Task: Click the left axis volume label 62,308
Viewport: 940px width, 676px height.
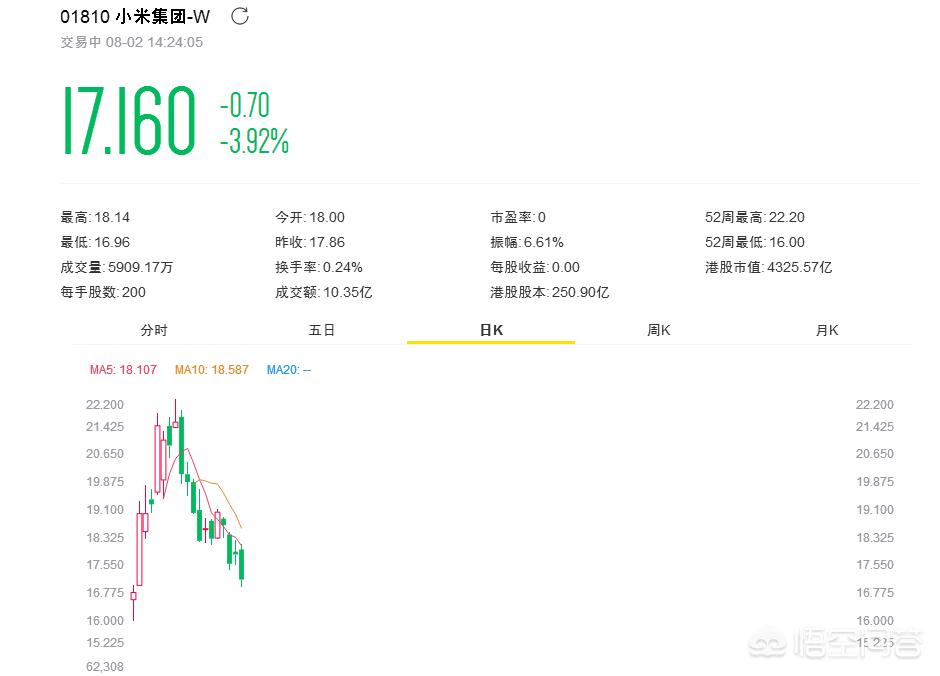Action: (105, 667)
